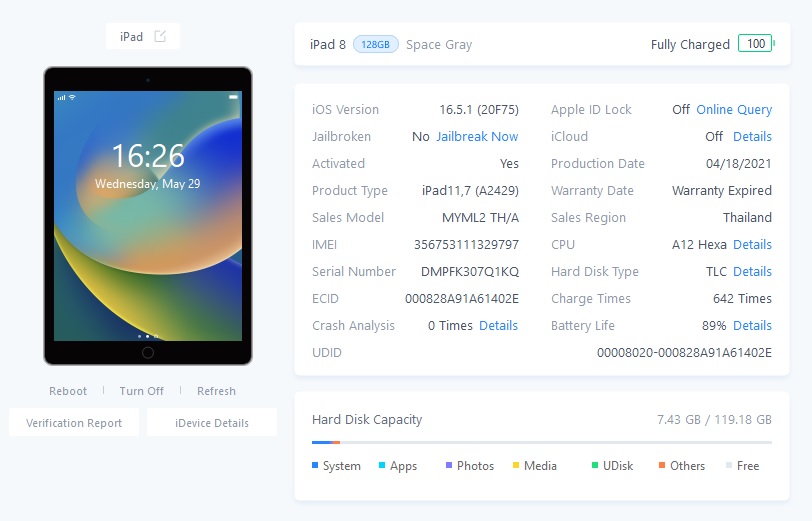View iCloud Details link
812x521 pixels.
752,137
